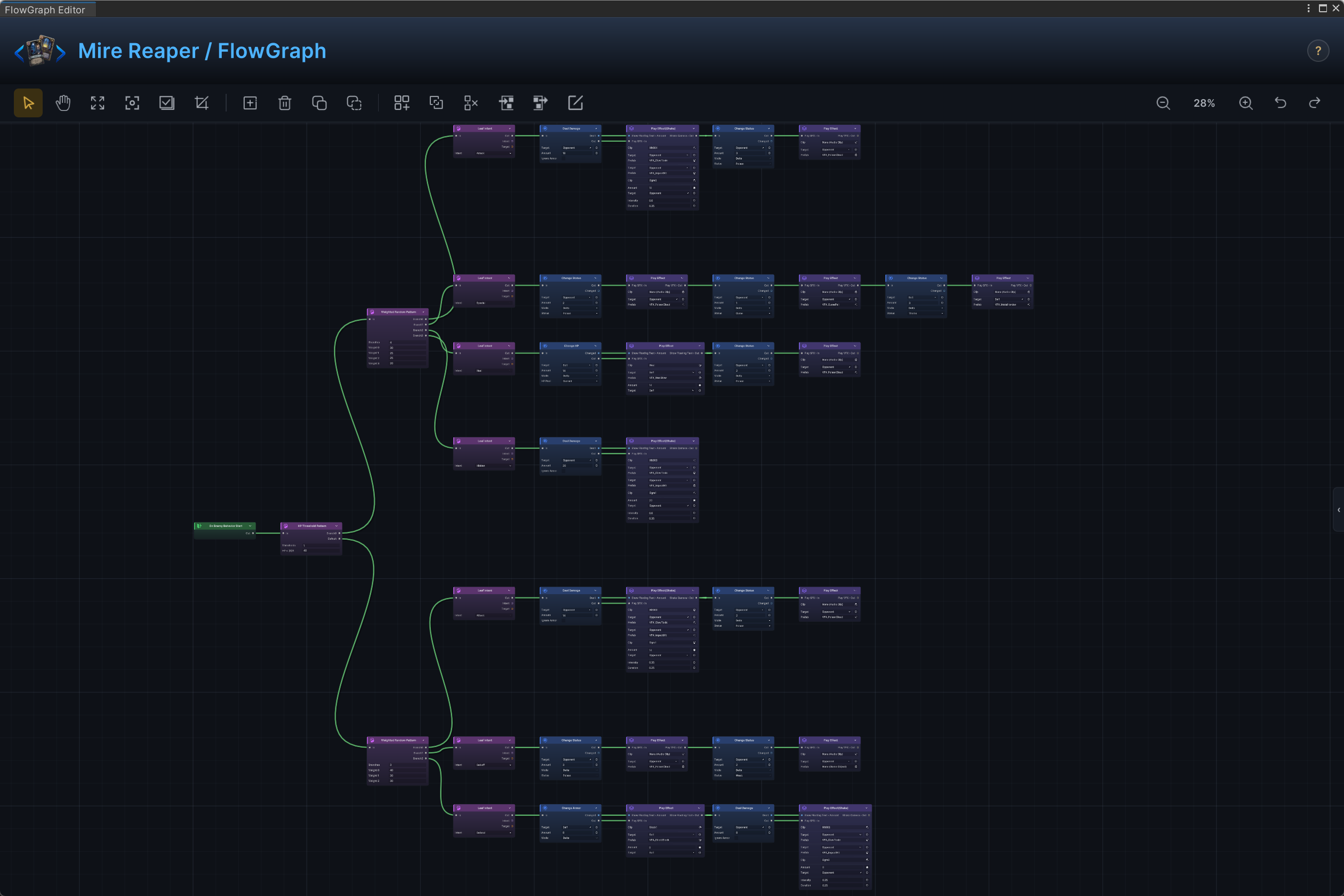Open help with the question mark button
This screenshot has width=1344, height=896.
(1318, 51)
